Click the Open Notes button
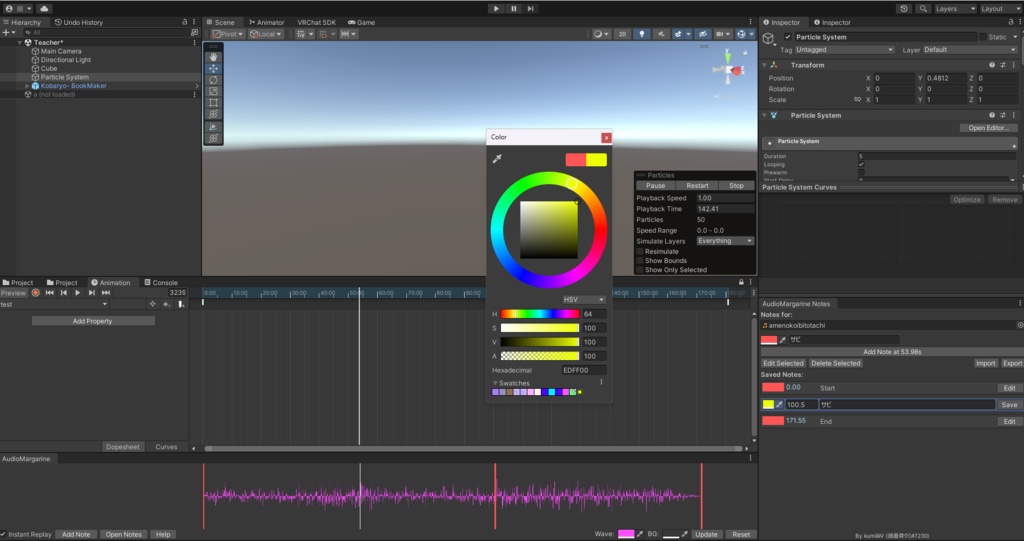 pos(123,534)
